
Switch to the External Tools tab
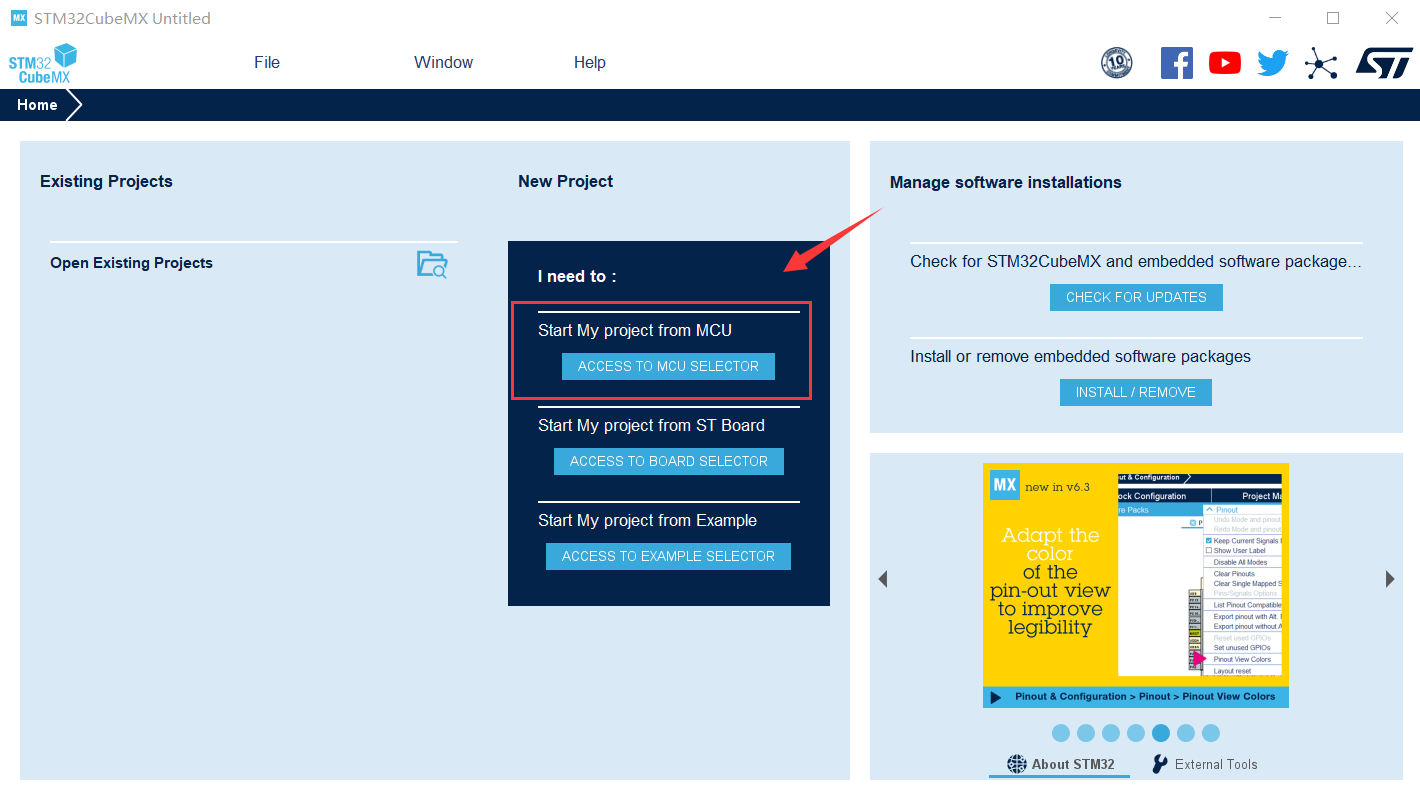[x=1205, y=764]
